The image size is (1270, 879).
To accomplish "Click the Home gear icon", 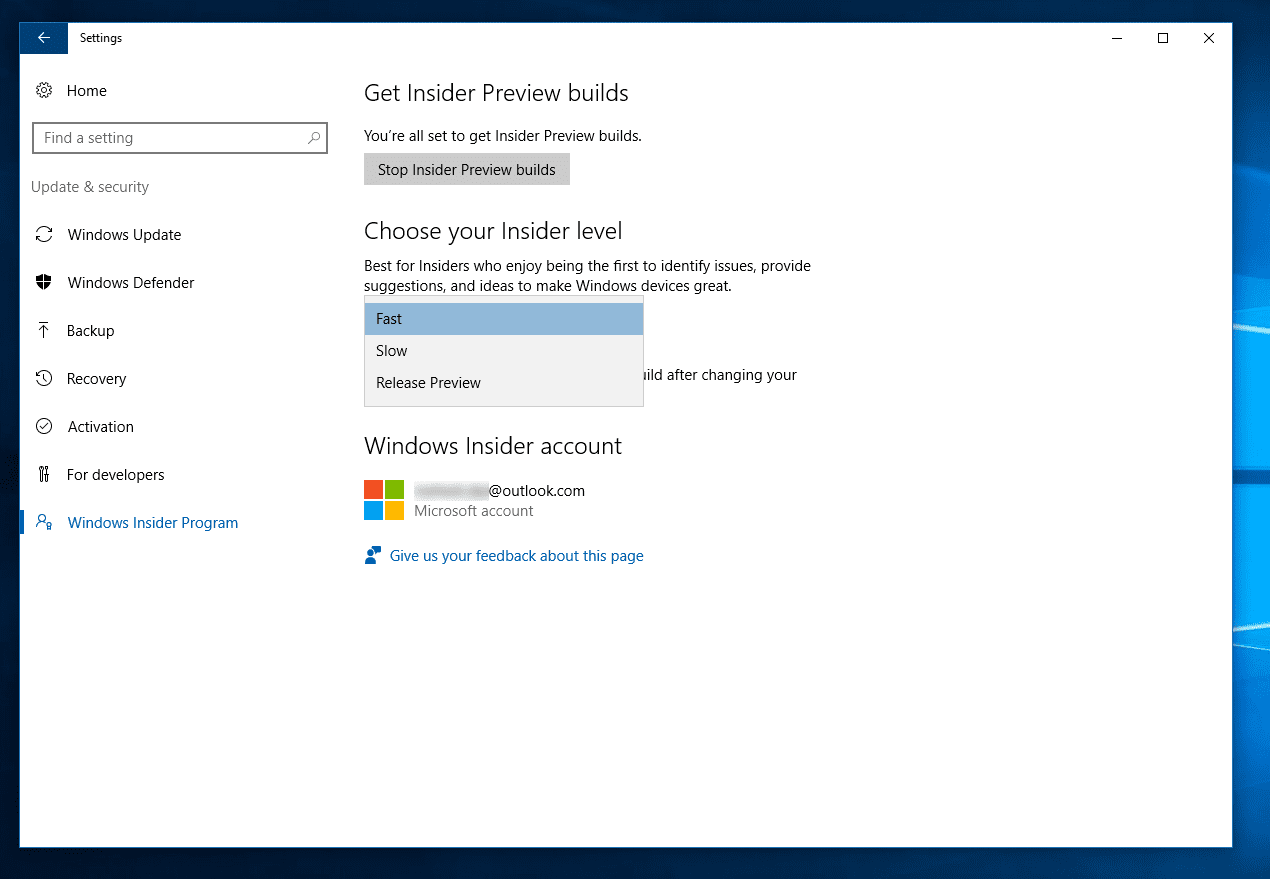I will pyautogui.click(x=44, y=91).
